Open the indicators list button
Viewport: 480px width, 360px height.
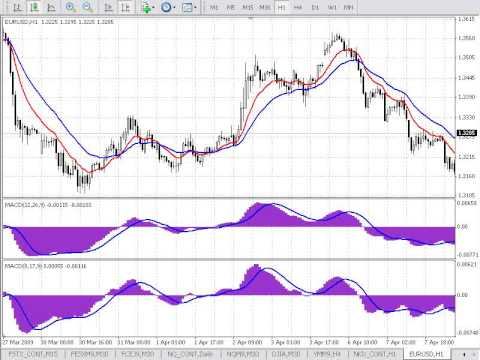point(146,7)
